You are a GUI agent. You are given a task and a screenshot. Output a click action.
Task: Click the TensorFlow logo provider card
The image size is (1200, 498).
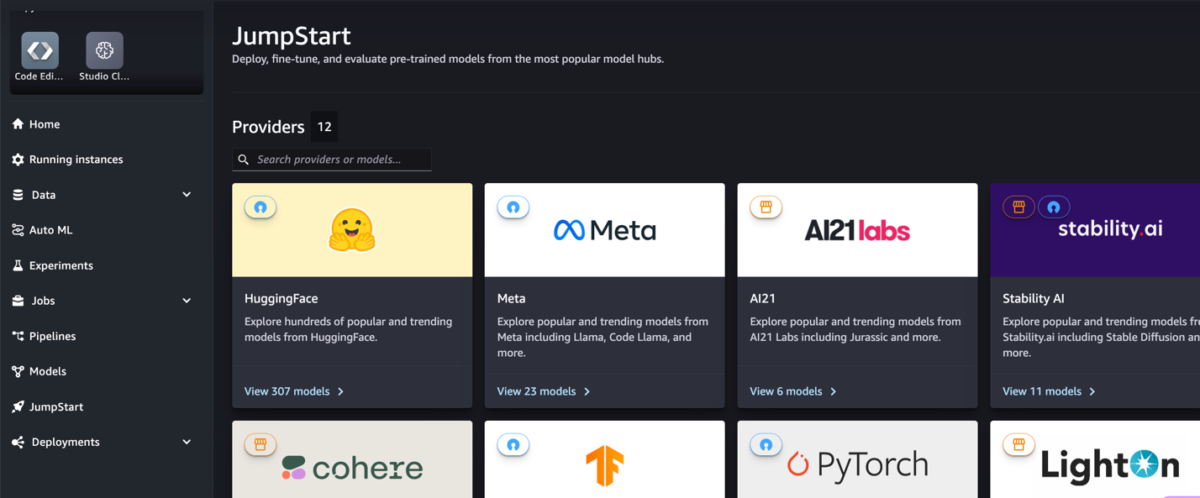point(605,459)
